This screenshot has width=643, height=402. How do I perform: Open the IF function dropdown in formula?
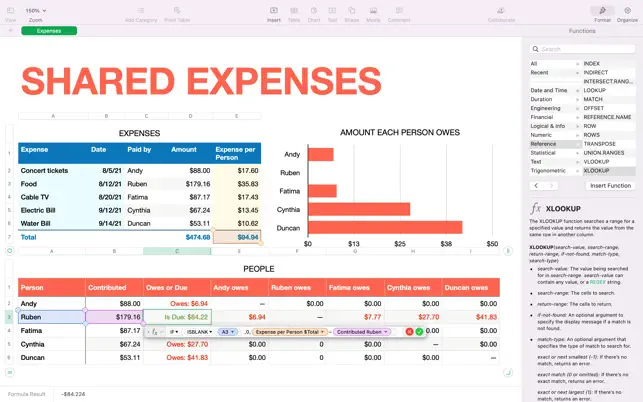tap(174, 332)
